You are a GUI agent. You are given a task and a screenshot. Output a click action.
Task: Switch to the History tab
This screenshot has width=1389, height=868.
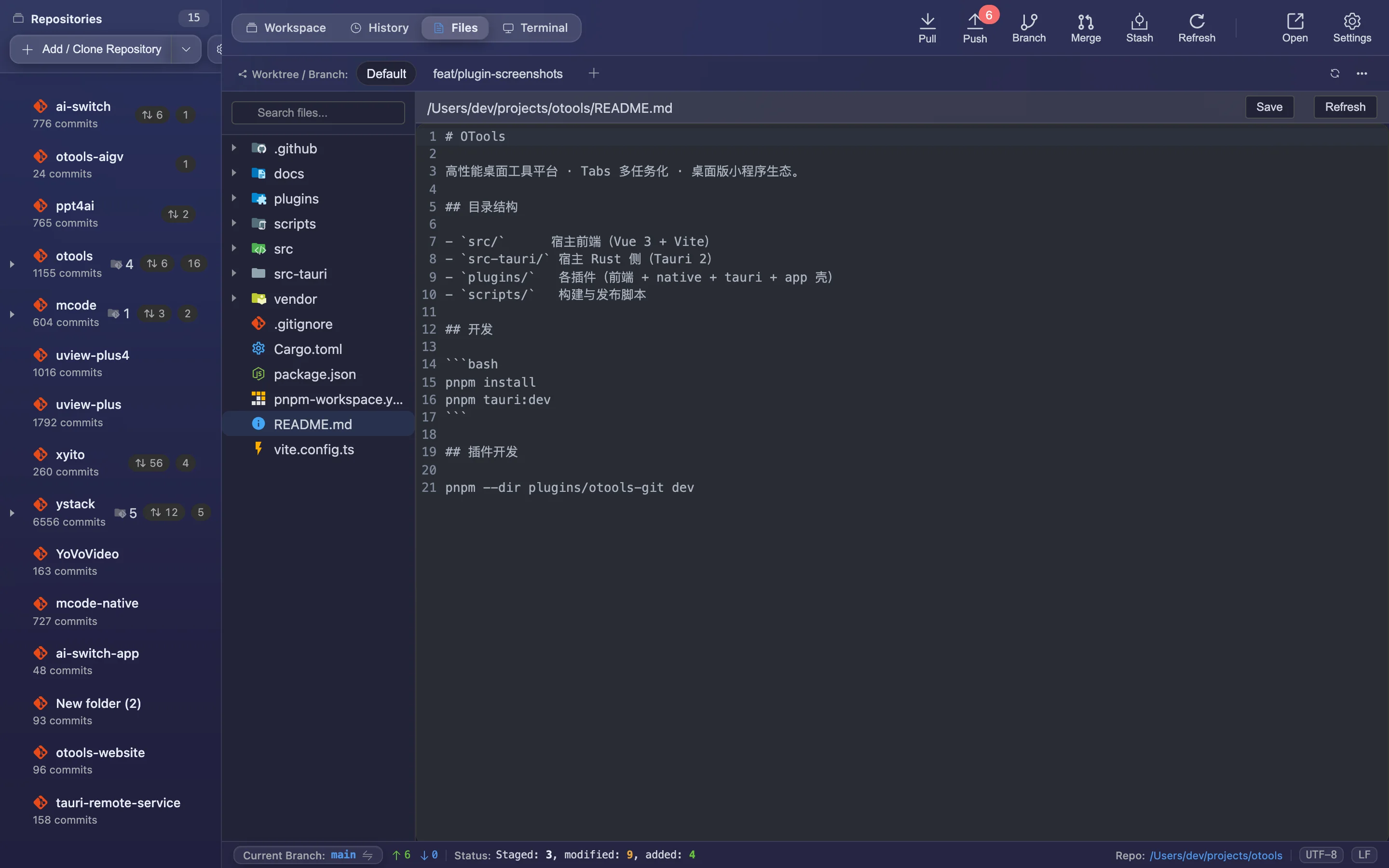[380, 27]
